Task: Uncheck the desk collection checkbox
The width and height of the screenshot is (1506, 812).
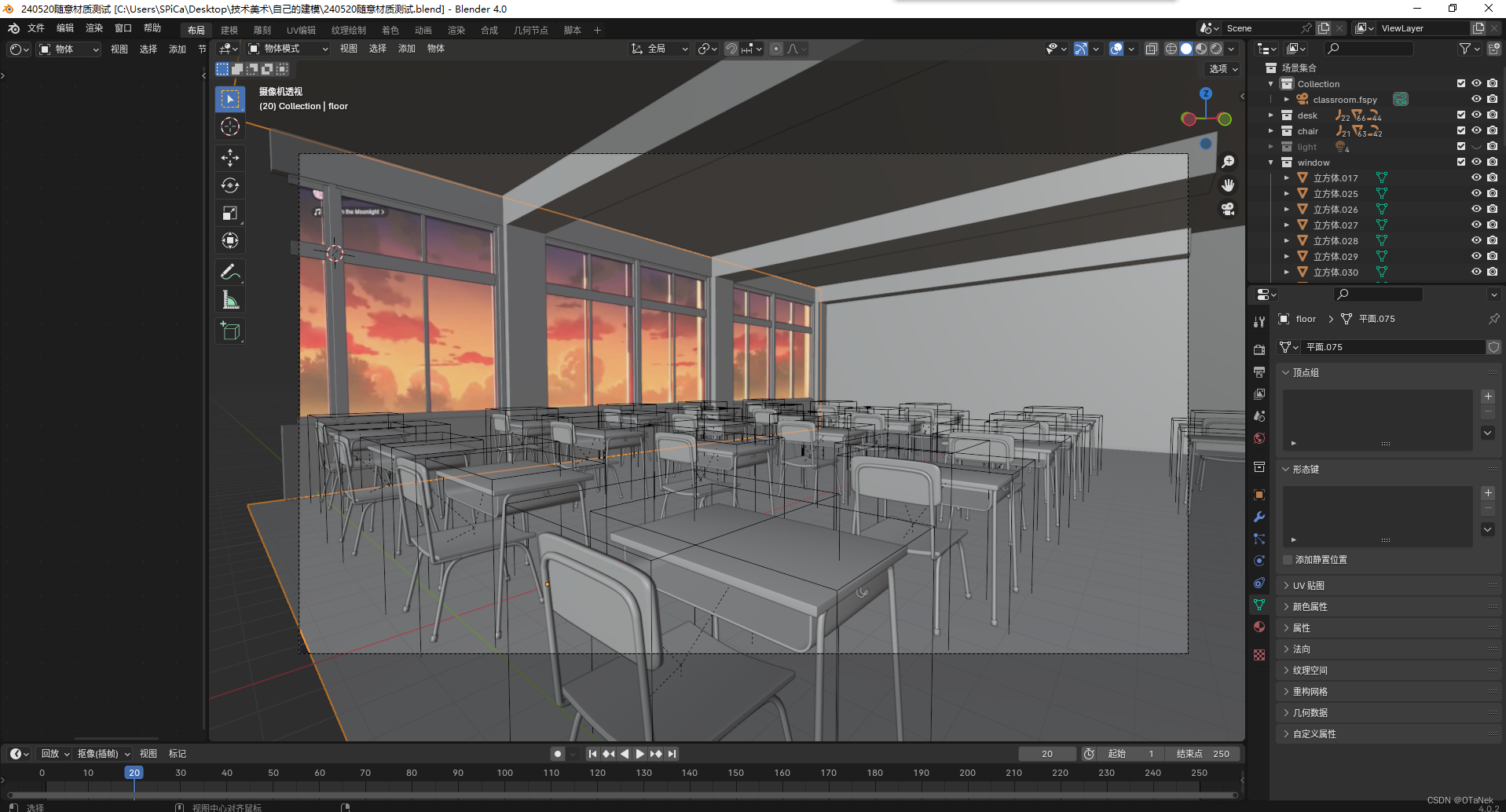Action: pyautogui.click(x=1461, y=115)
